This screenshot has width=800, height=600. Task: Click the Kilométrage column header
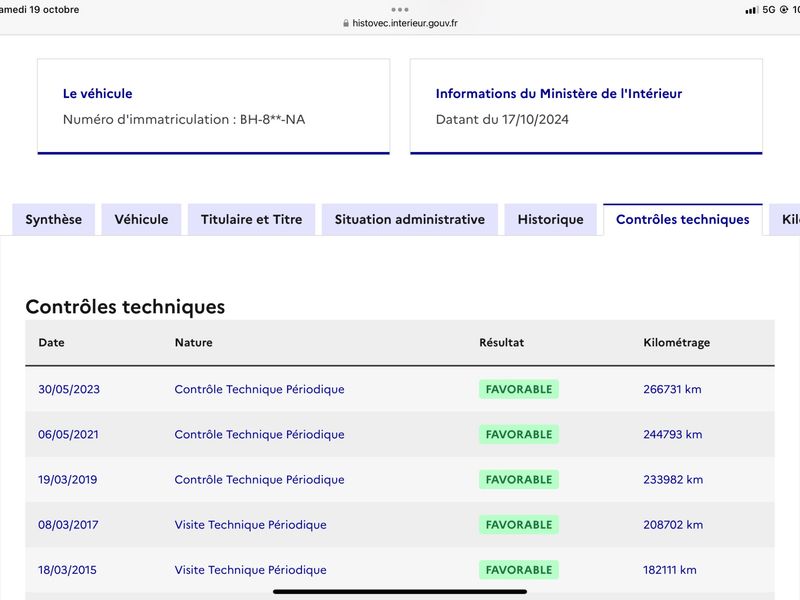[677, 343]
